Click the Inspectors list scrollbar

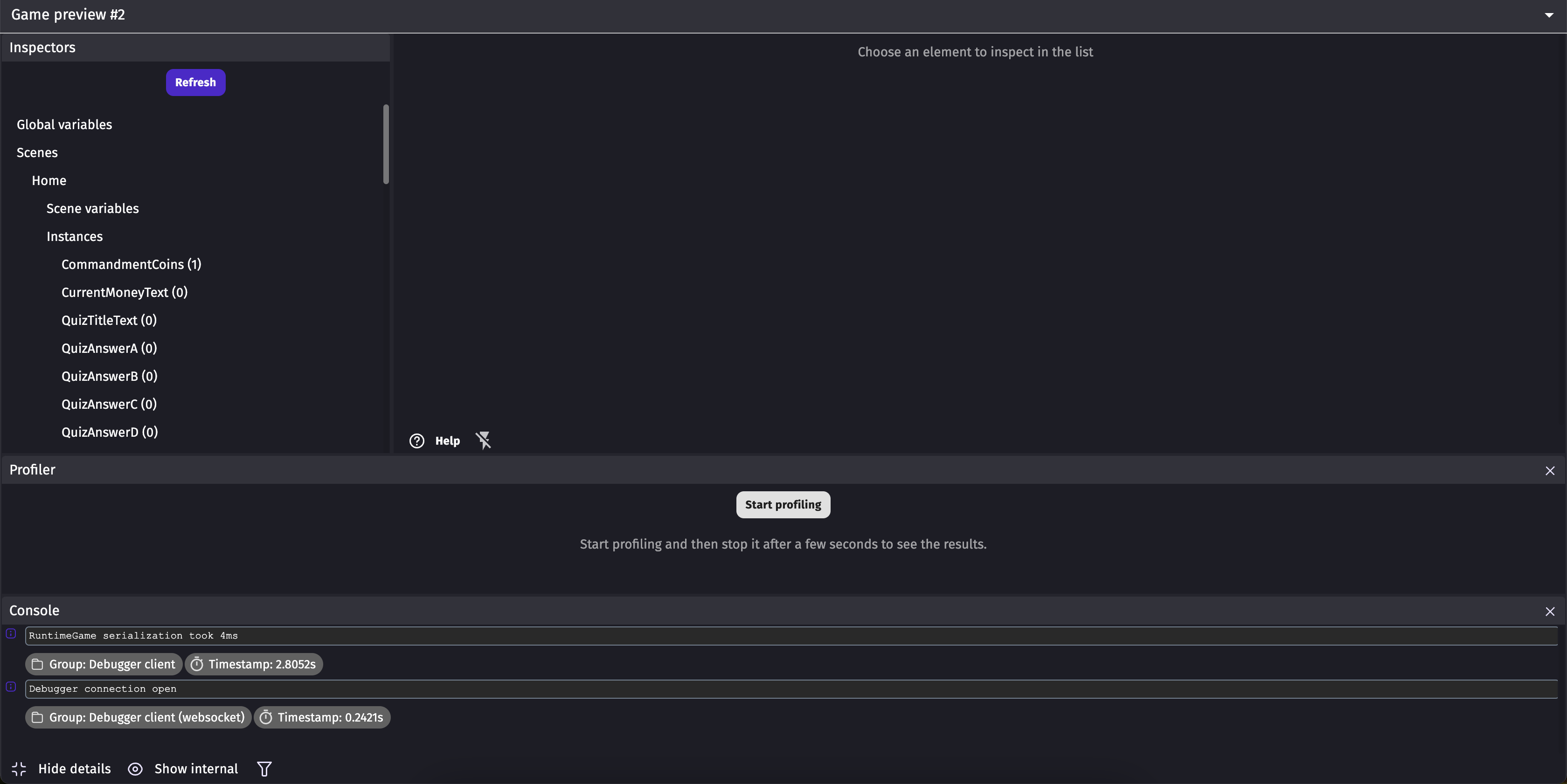pyautogui.click(x=386, y=144)
